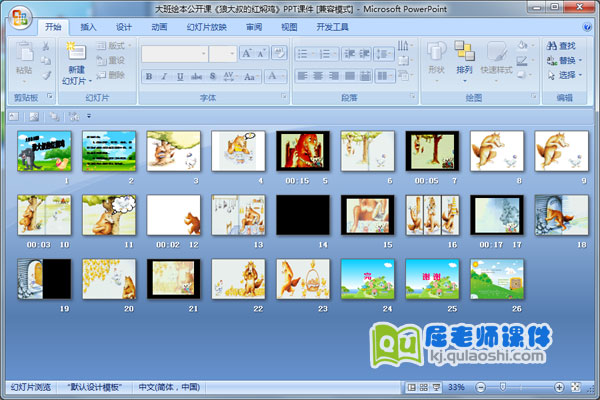Toggle Slide Sorter view button in status bar
The width and height of the screenshot is (600, 400).
425,387
